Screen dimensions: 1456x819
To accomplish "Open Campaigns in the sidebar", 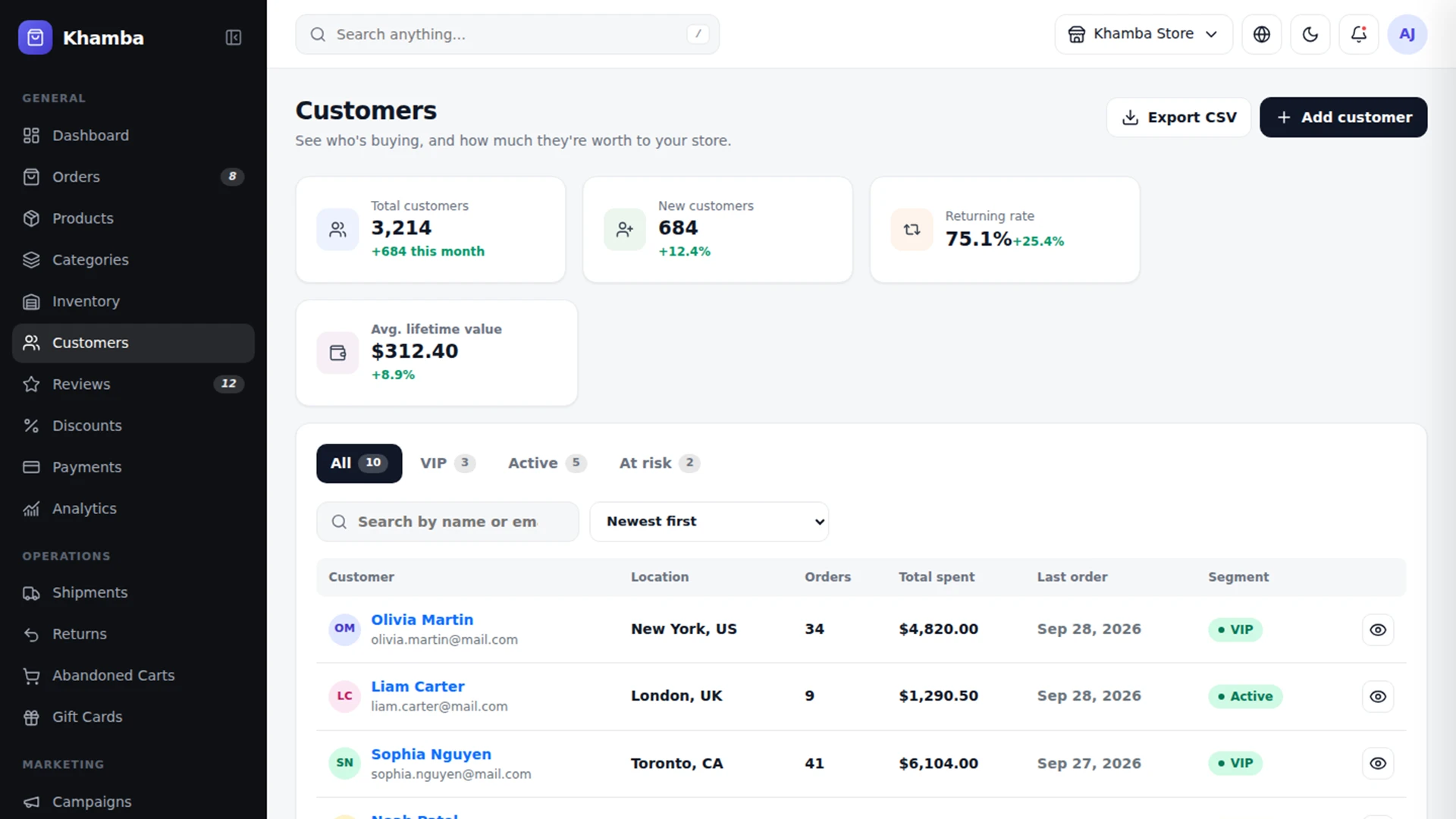I will (x=133, y=802).
